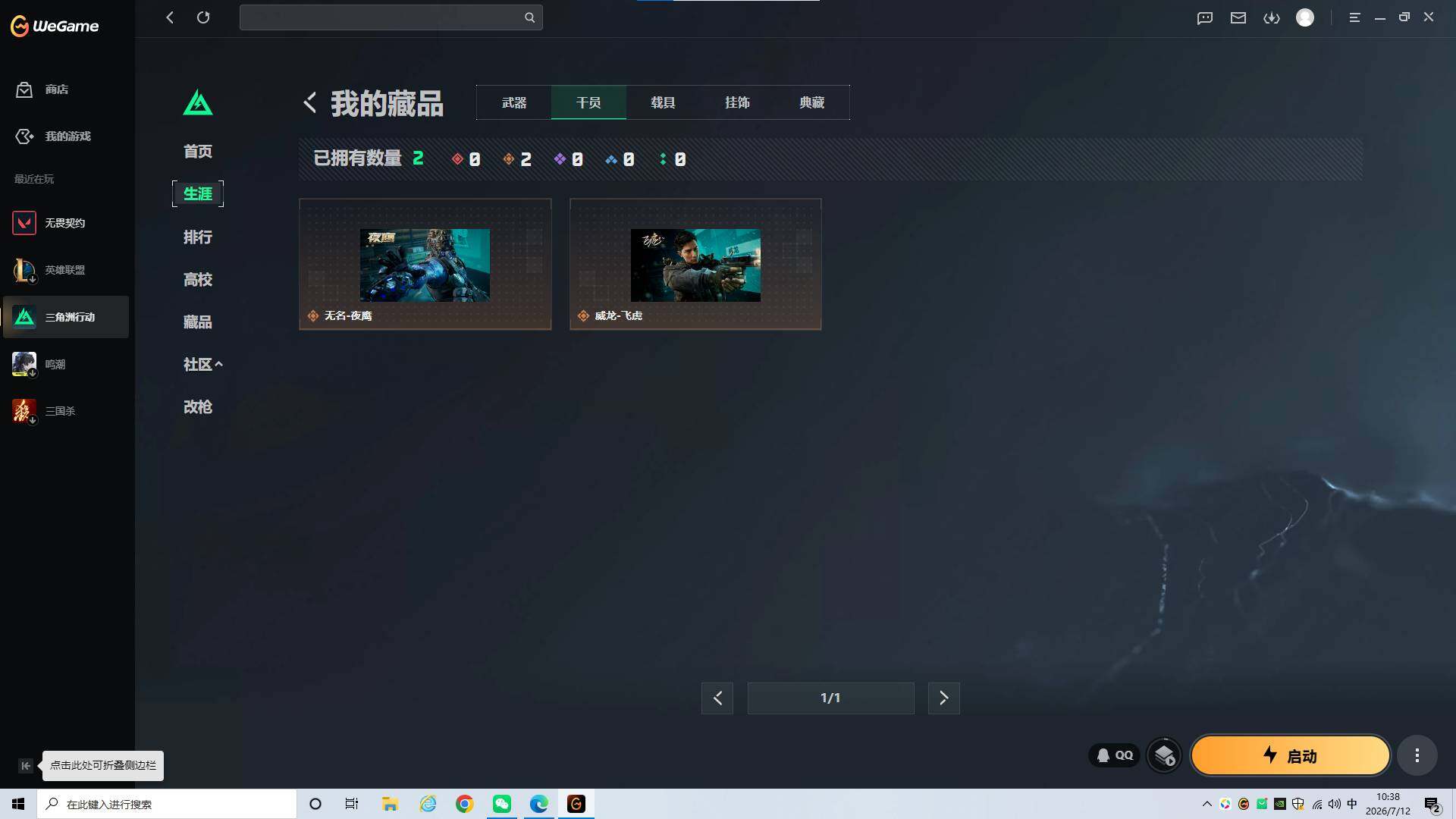Launch game with 启动 button
1456x819 pixels.
point(1290,755)
